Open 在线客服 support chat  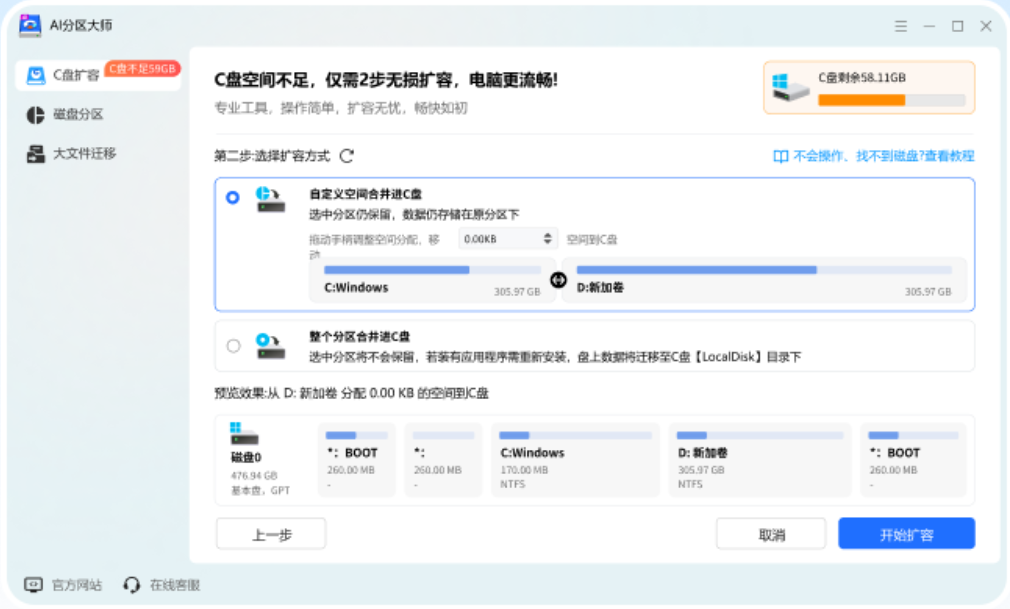175,585
